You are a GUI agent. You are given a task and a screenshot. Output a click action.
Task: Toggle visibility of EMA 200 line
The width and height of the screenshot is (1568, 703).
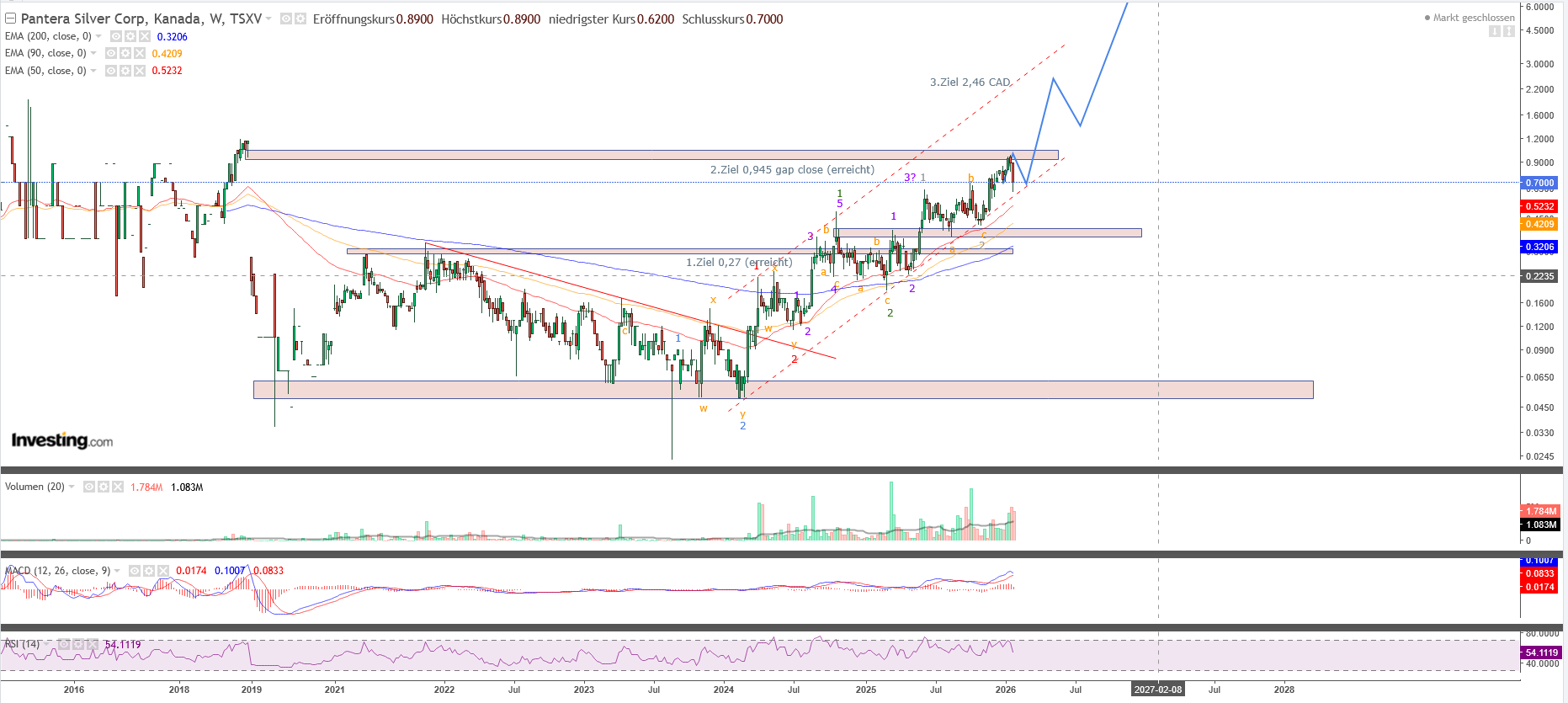click(x=116, y=36)
